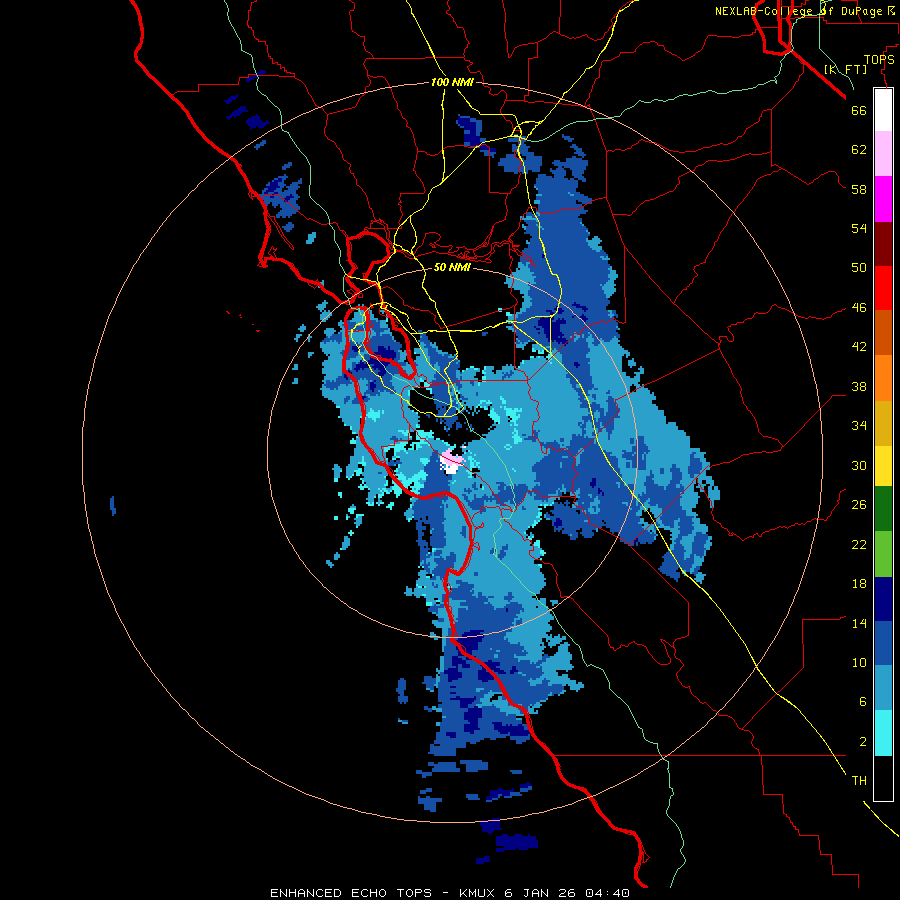900x900 pixels.
Task: Click the legend value '54'
Action: click(859, 228)
